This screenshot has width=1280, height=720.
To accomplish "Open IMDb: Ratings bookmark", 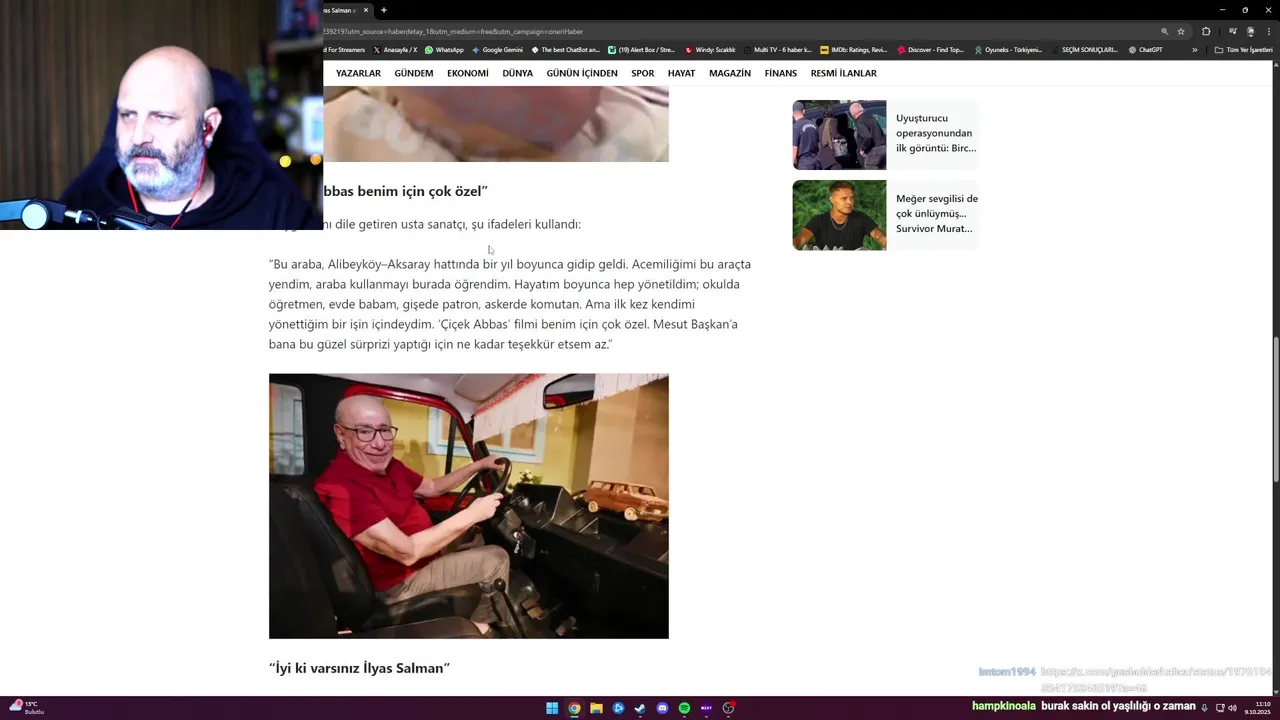I will pos(853,50).
